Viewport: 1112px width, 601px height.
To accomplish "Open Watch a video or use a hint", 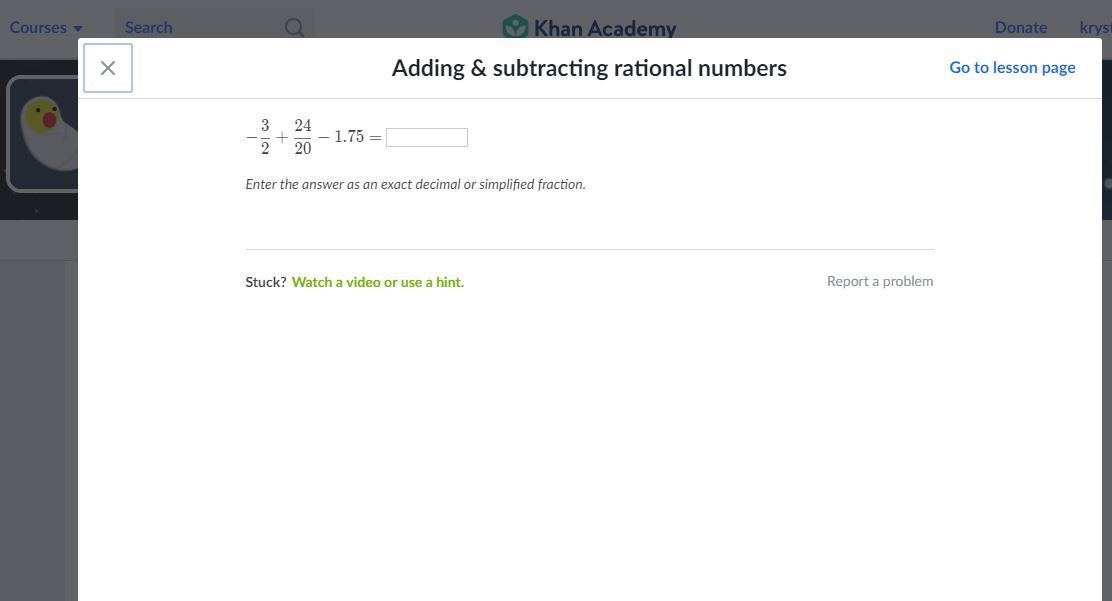I will pos(378,282).
